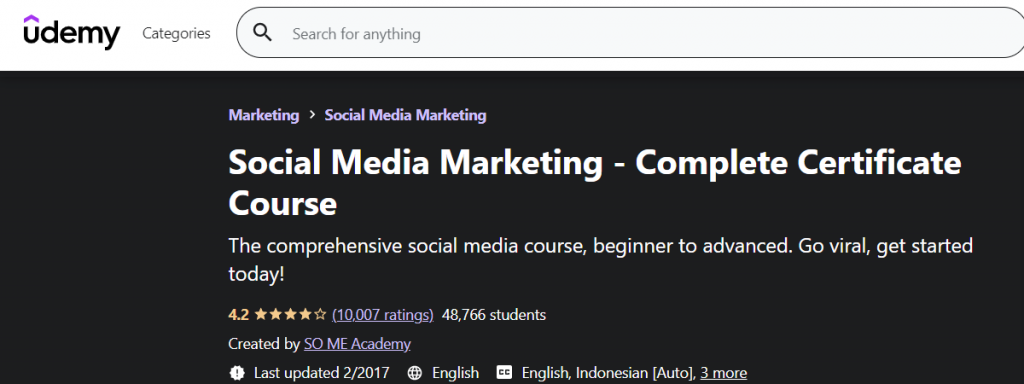1024x384 pixels.
Task: Open the Categories menu
Action: point(176,33)
